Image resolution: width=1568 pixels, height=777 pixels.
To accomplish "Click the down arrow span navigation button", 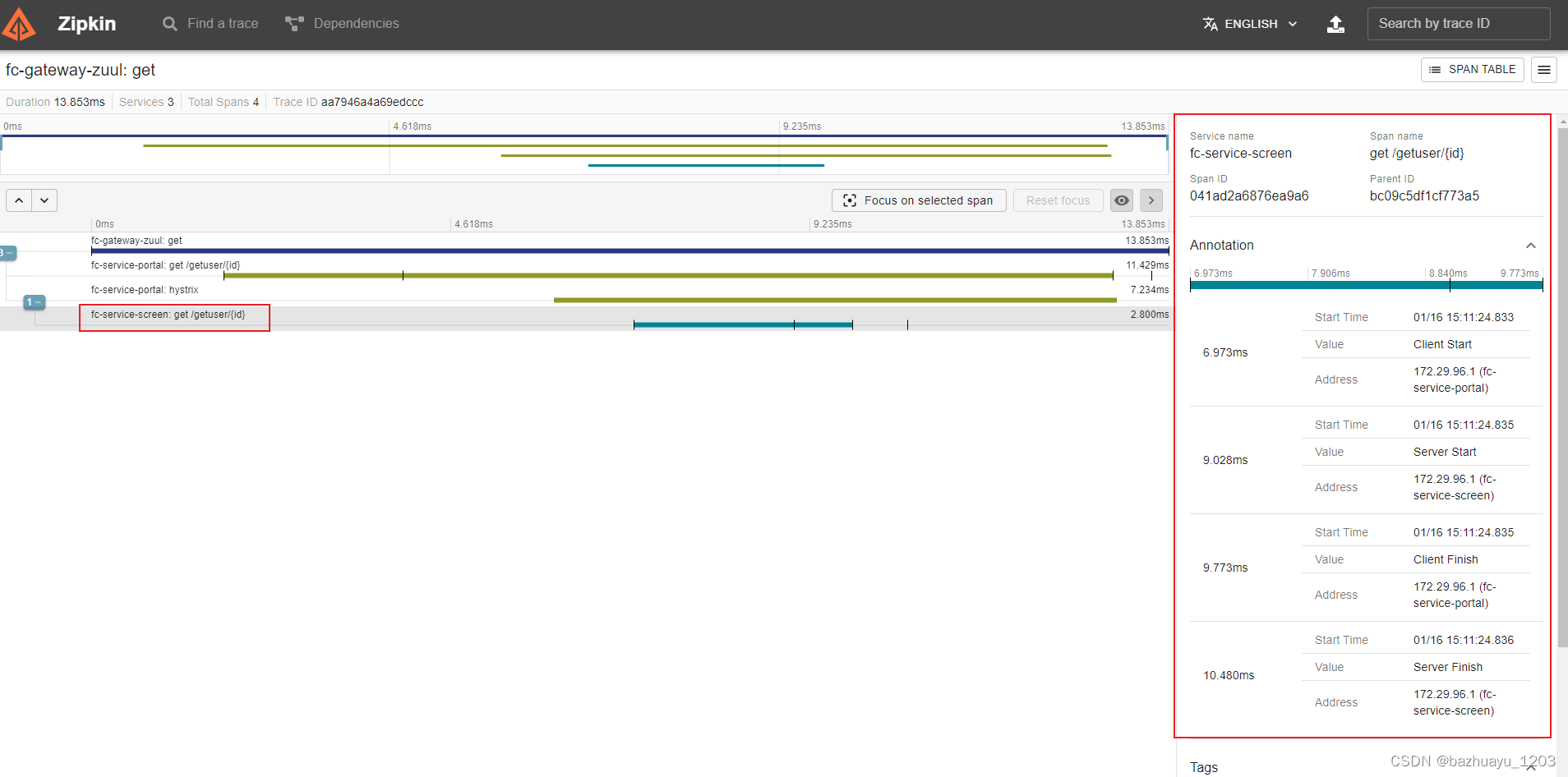I will (44, 200).
